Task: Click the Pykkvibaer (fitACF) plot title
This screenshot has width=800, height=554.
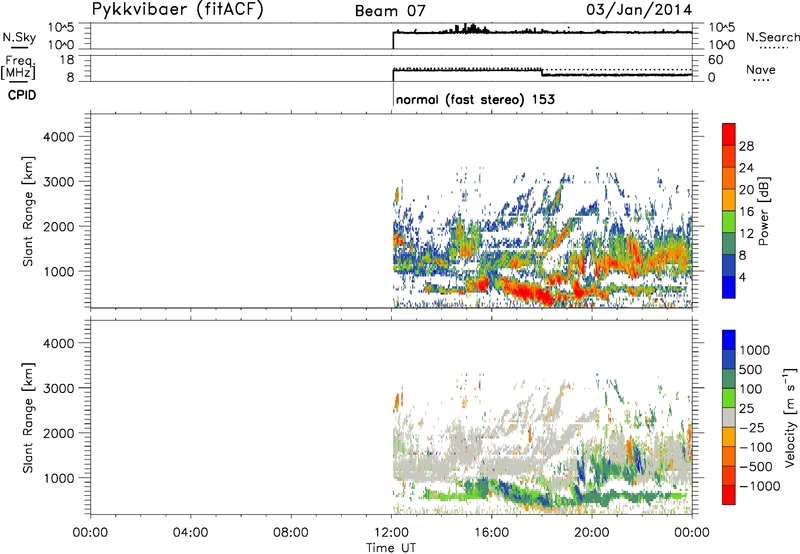Action: coord(178,10)
